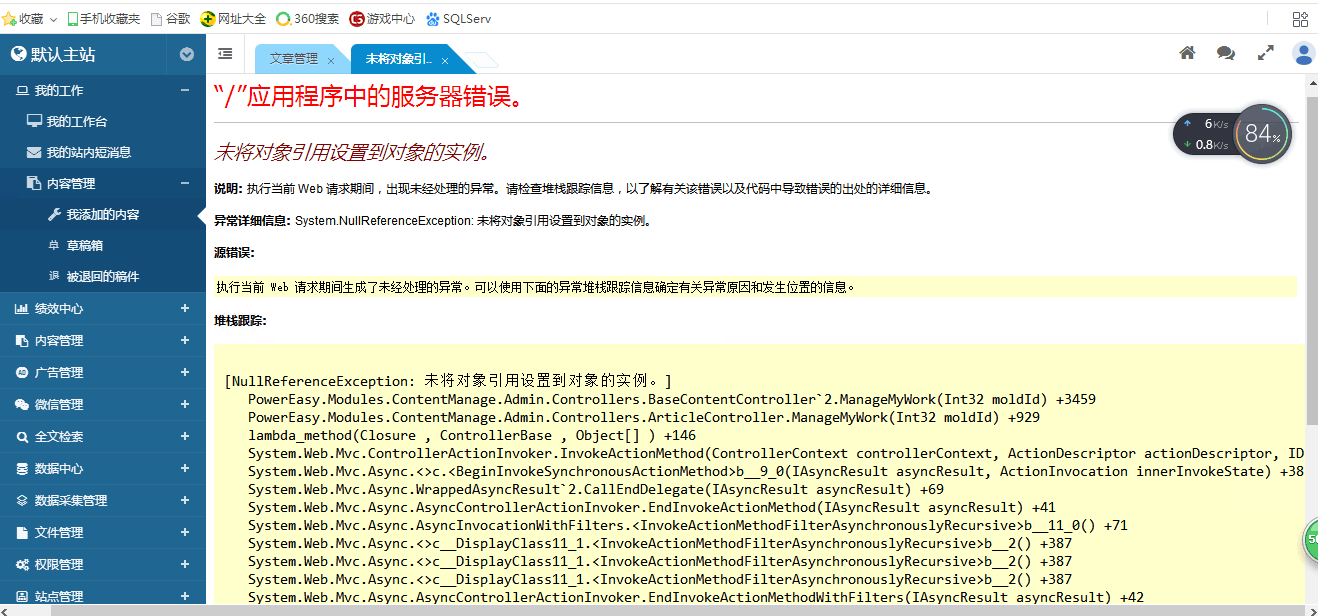Open the chat messages icon
This screenshot has width=1318, height=616.
pos(1225,54)
